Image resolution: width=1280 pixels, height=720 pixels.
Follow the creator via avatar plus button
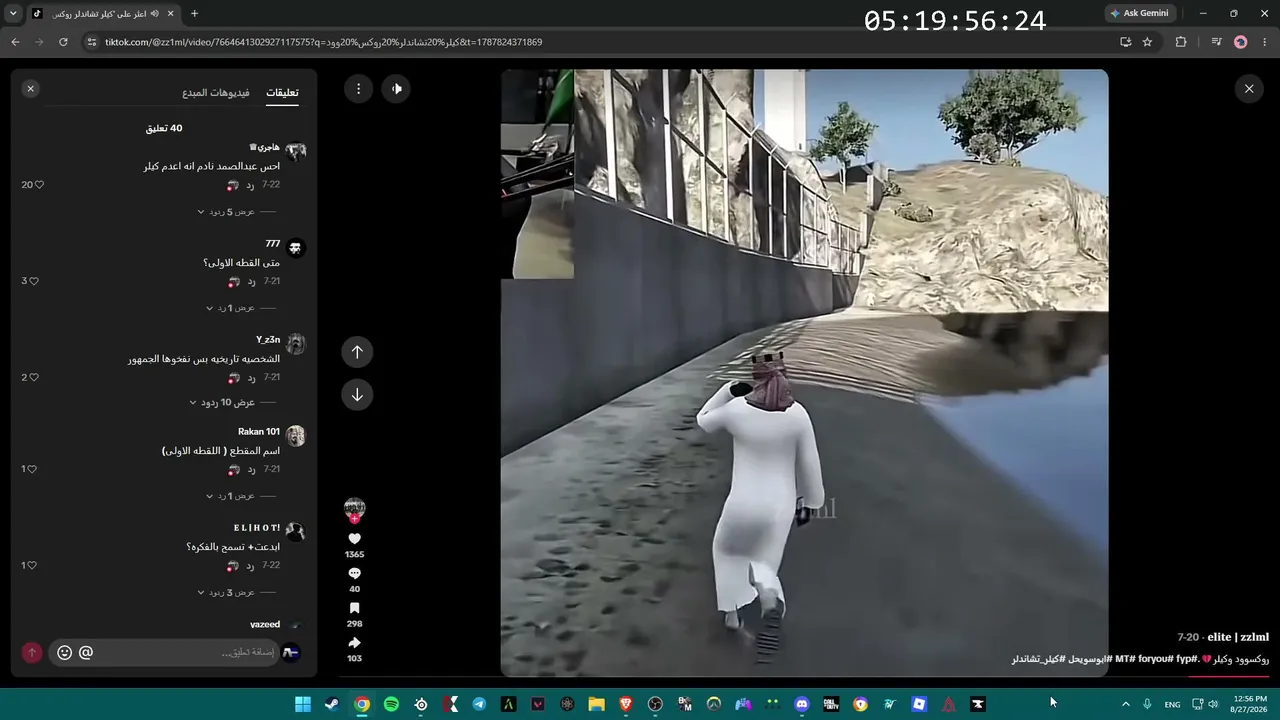[354, 520]
